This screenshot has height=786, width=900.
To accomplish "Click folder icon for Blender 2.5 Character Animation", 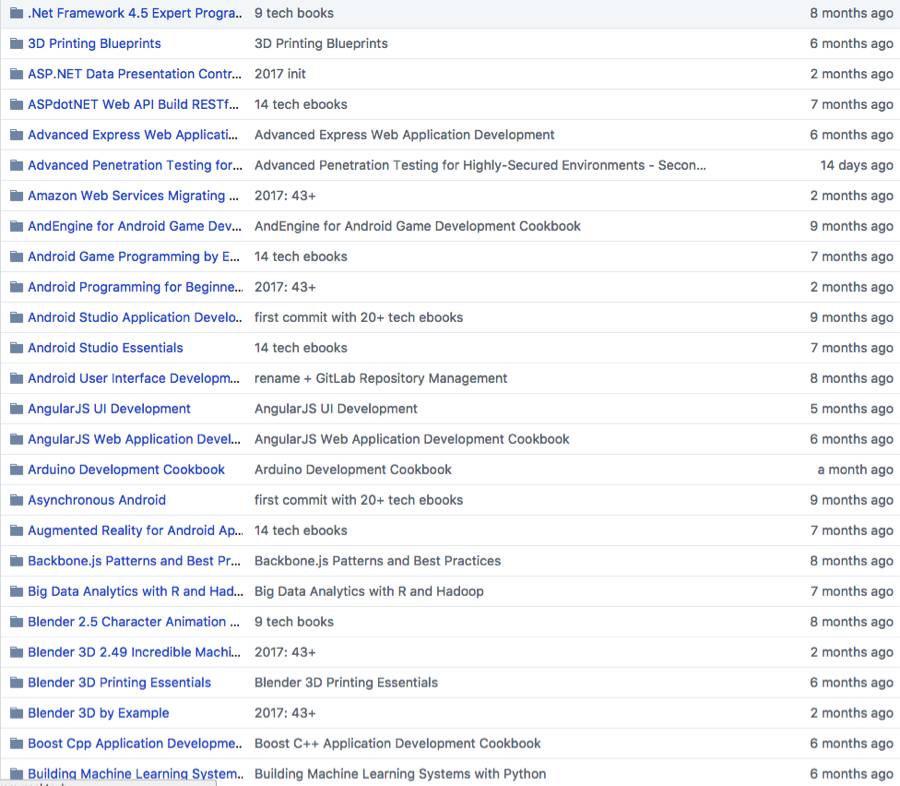I will pyautogui.click(x=17, y=622).
